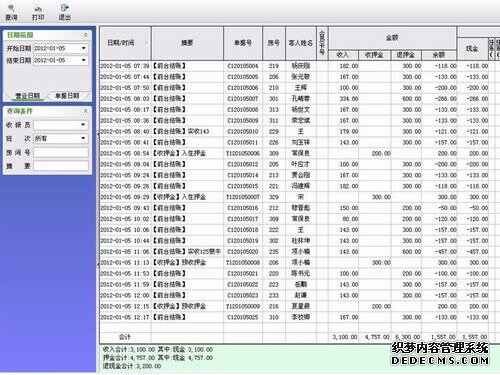Image resolution: width=500 pixels, height=375 pixels.
Task: Click the 查询 (Query) toolbar icon
Action: [x=11, y=12]
